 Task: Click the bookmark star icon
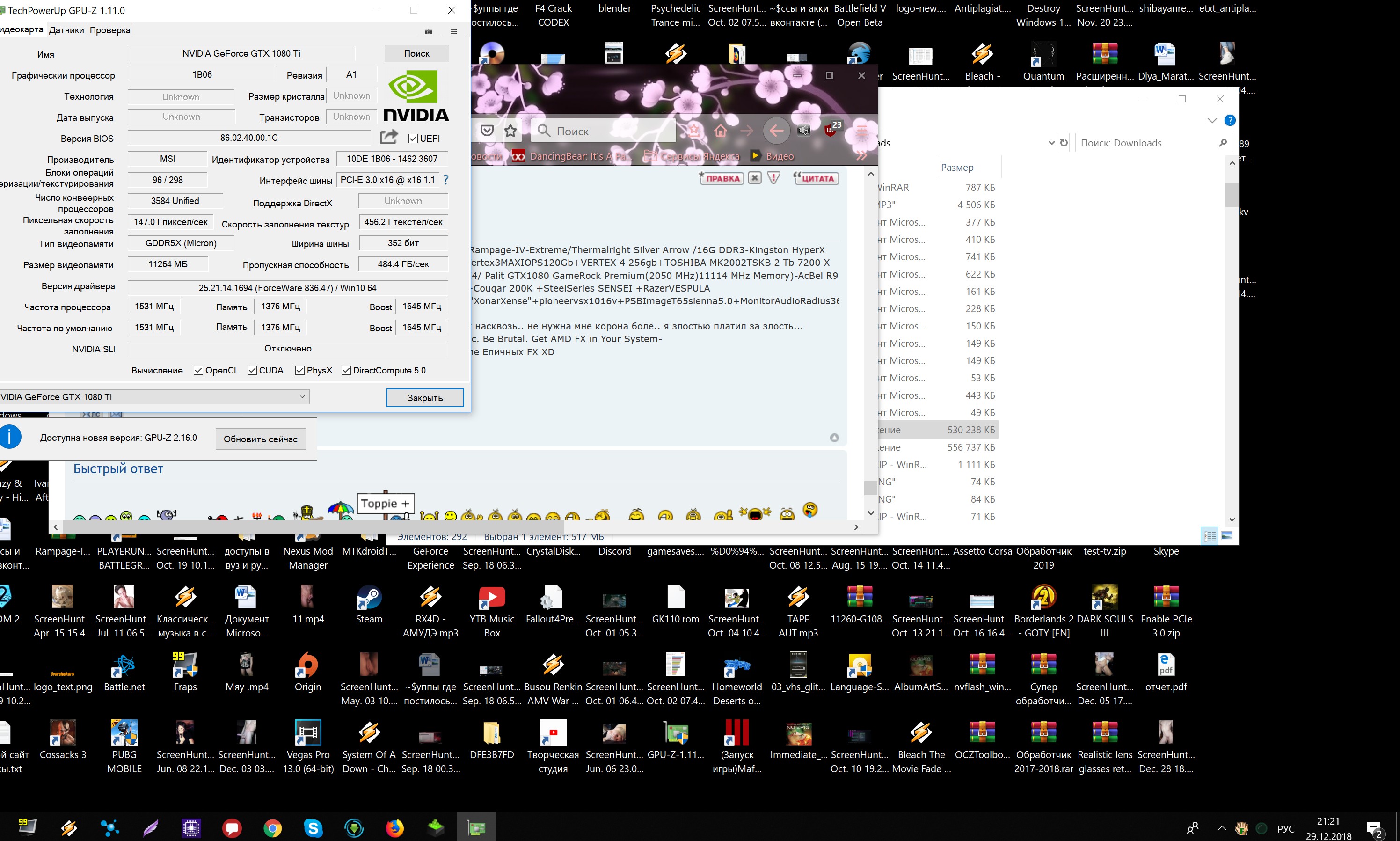pyautogui.click(x=510, y=131)
